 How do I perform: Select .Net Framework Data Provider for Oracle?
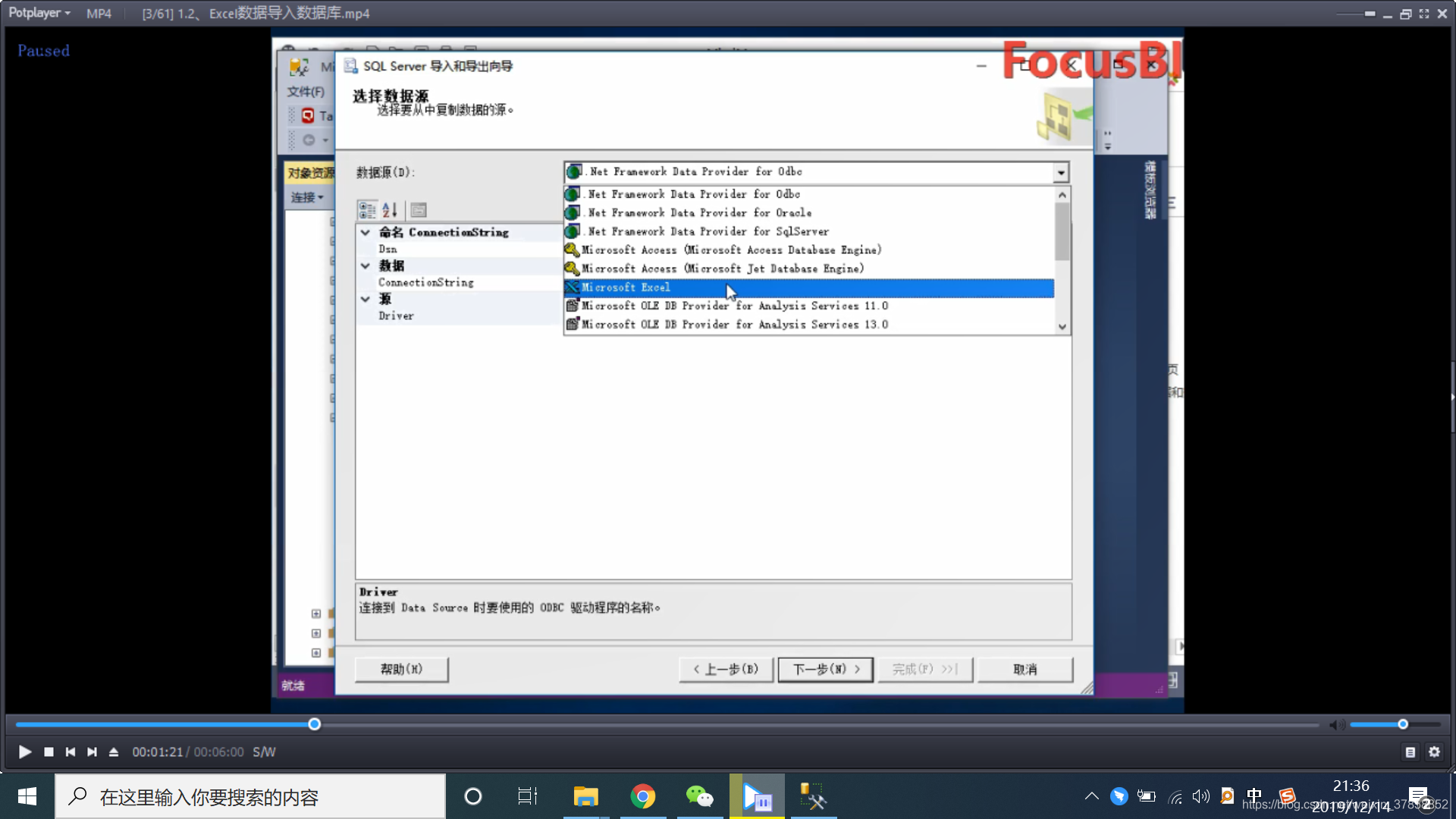point(699,213)
